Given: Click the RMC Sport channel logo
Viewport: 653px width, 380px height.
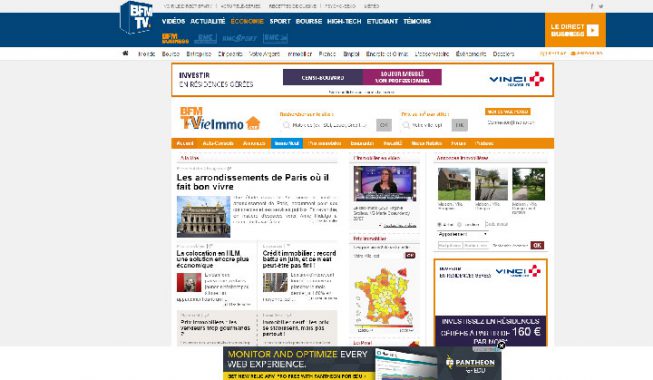Looking at the screenshot, I should pos(240,38).
